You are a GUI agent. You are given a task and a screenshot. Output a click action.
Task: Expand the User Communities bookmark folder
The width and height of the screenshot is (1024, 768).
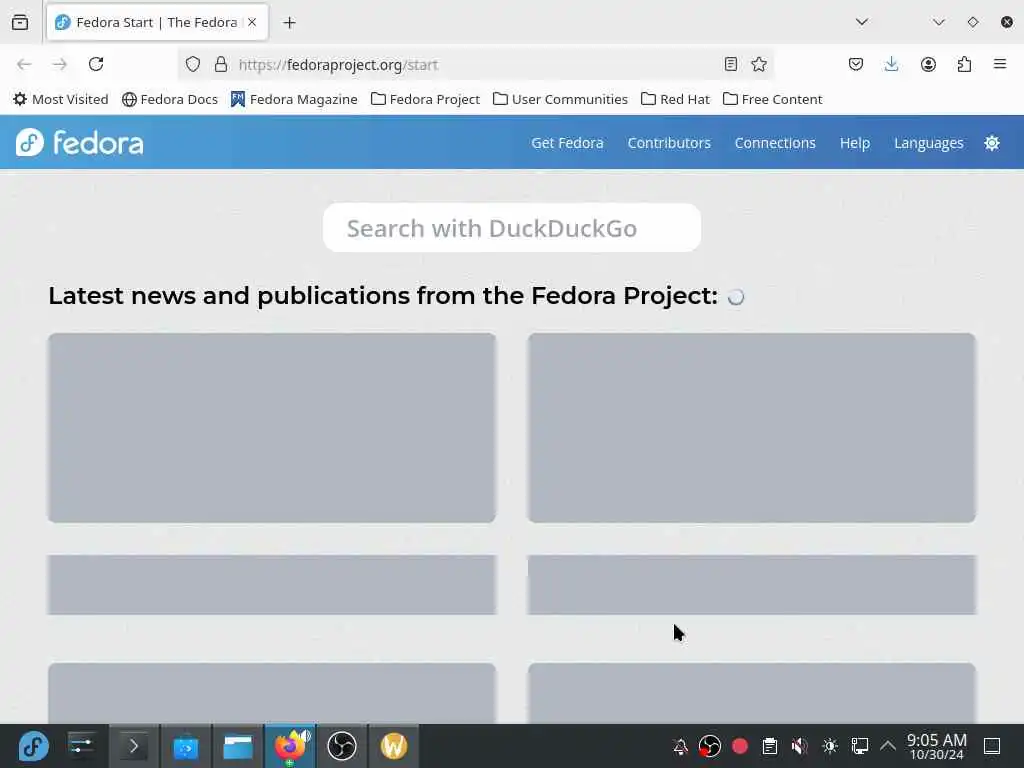click(x=560, y=99)
